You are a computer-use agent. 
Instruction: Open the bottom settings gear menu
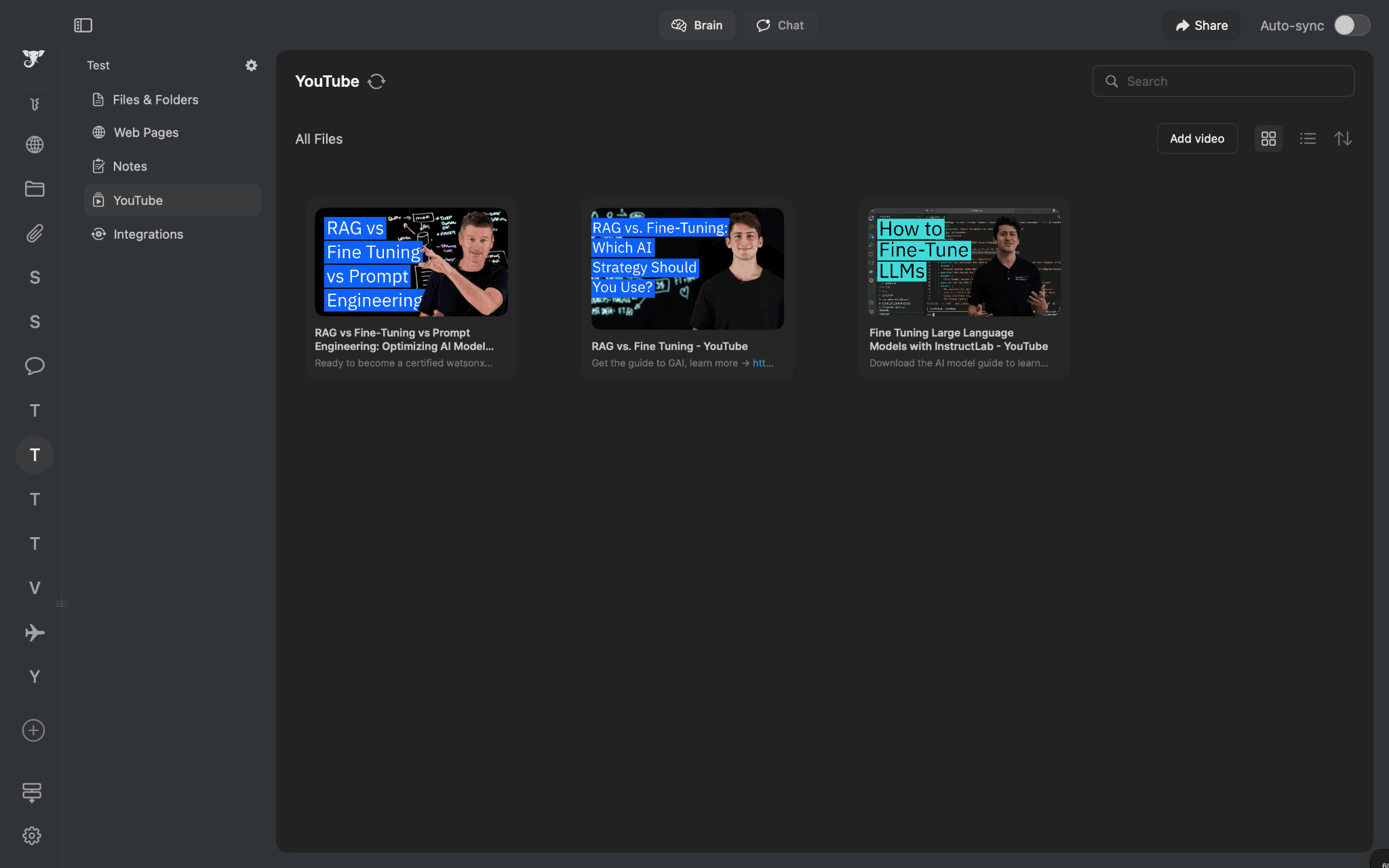pyautogui.click(x=33, y=835)
